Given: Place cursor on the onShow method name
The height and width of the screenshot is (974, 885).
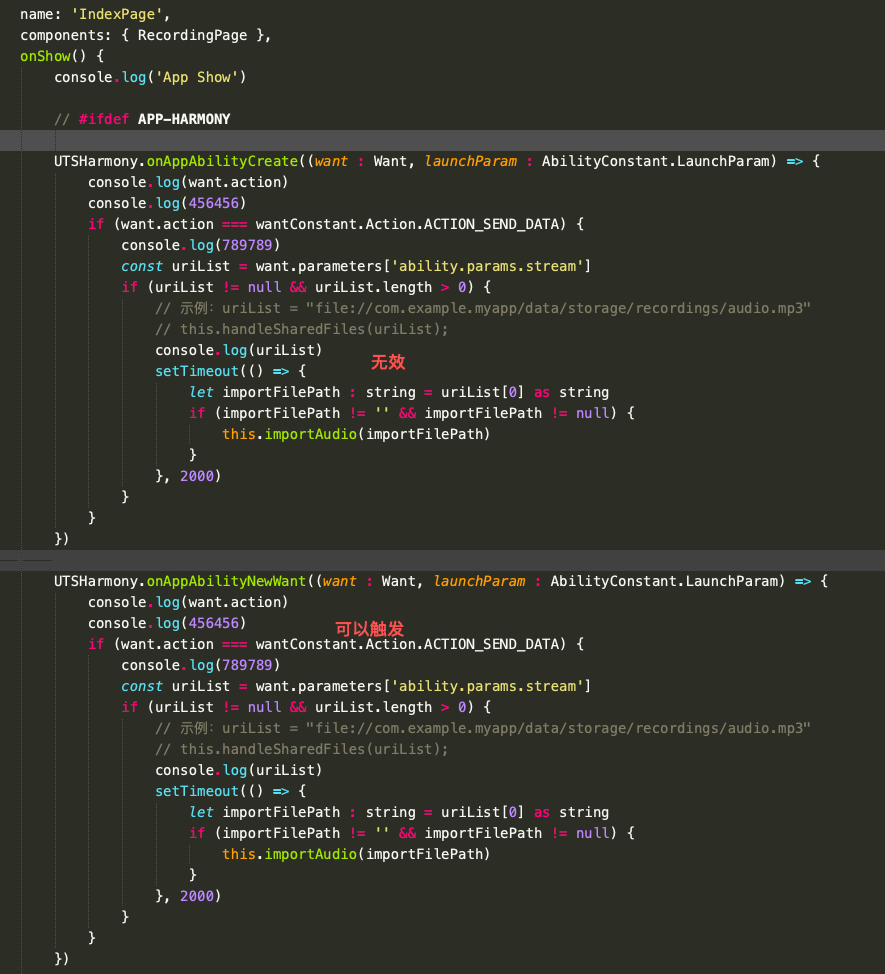Looking at the screenshot, I should point(44,56).
